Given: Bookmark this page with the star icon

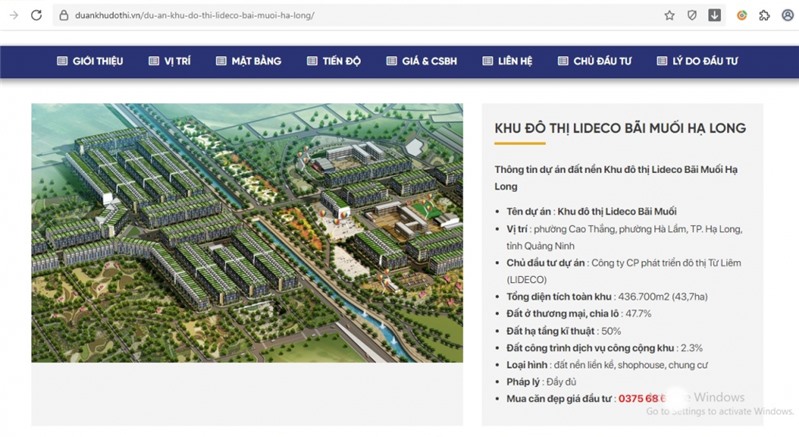Looking at the screenshot, I should 669,16.
